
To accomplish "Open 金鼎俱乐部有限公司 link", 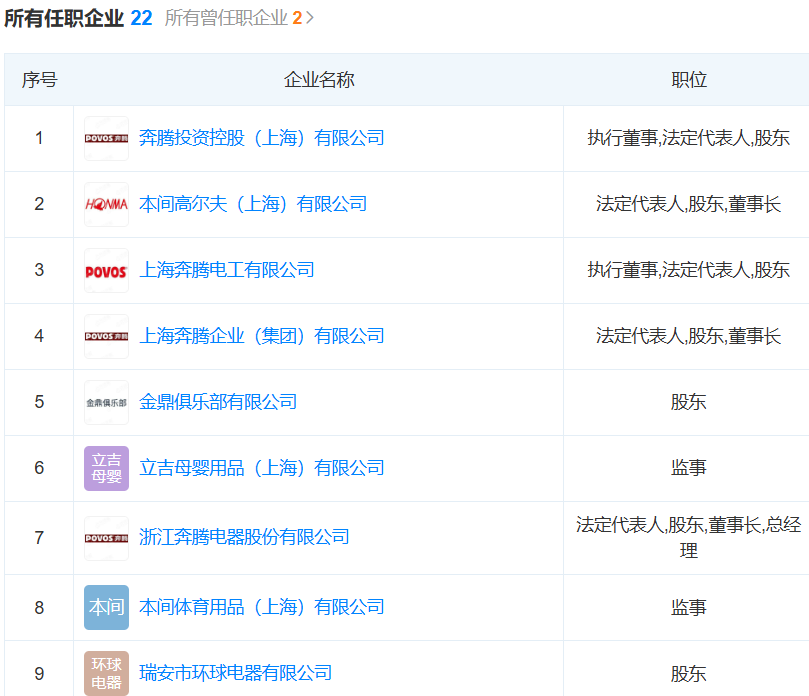I will (x=218, y=402).
